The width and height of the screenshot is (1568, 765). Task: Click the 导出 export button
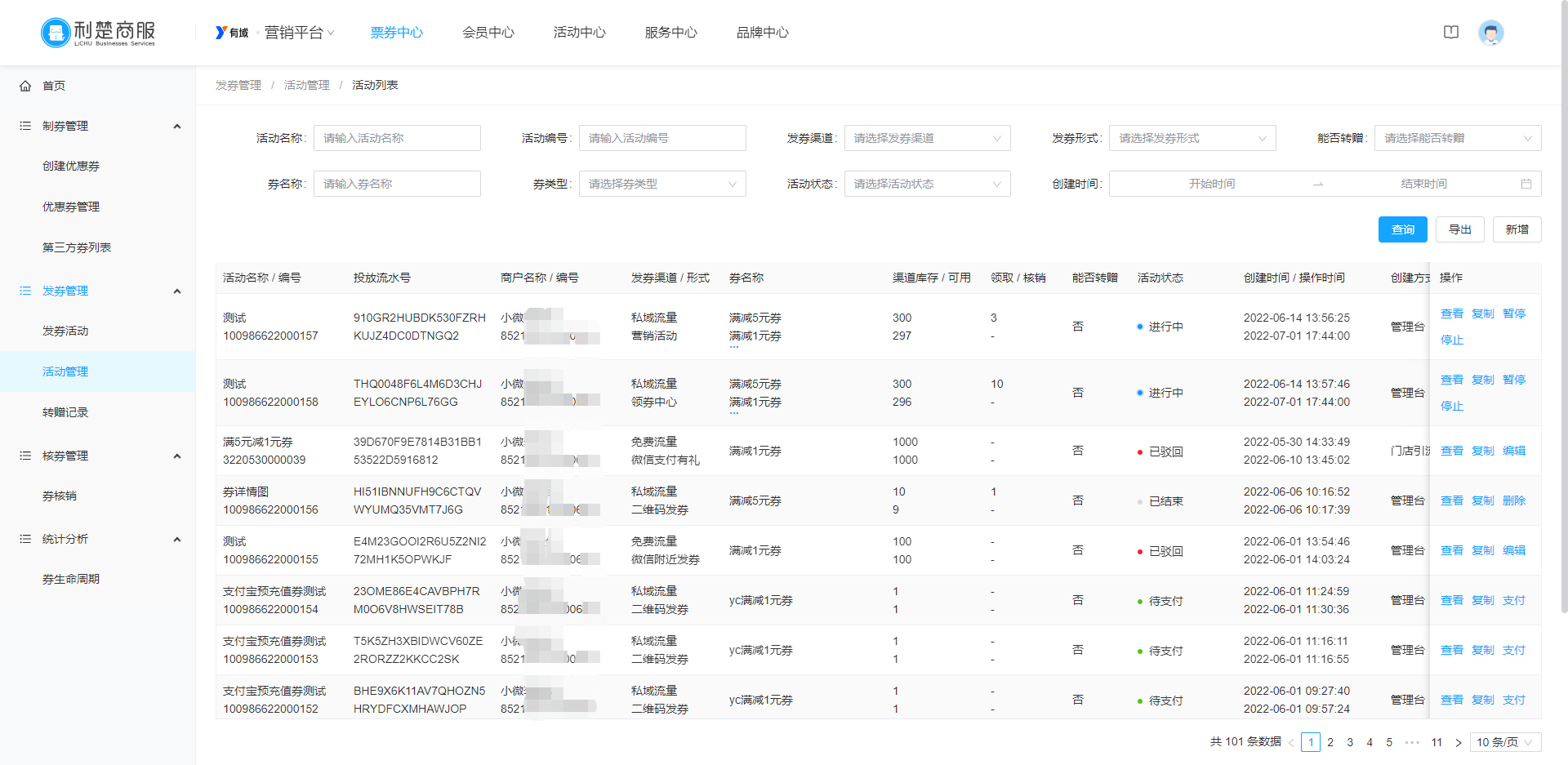point(1460,229)
